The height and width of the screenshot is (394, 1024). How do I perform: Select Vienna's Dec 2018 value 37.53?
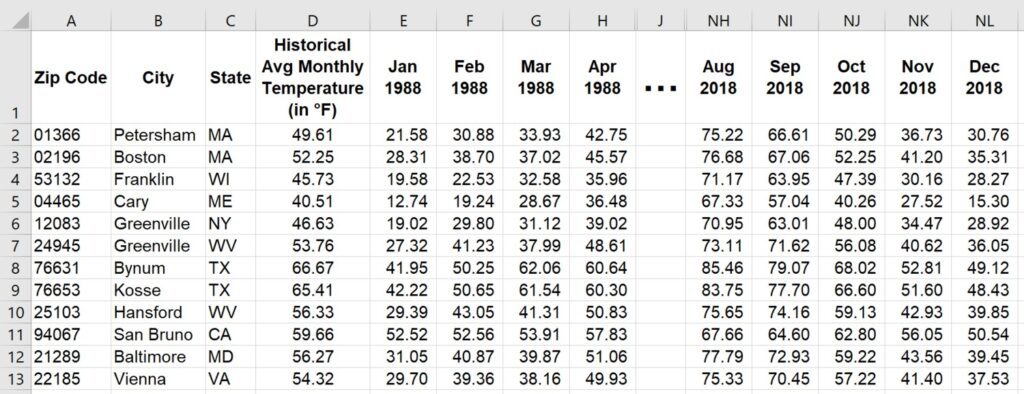(x=985, y=379)
